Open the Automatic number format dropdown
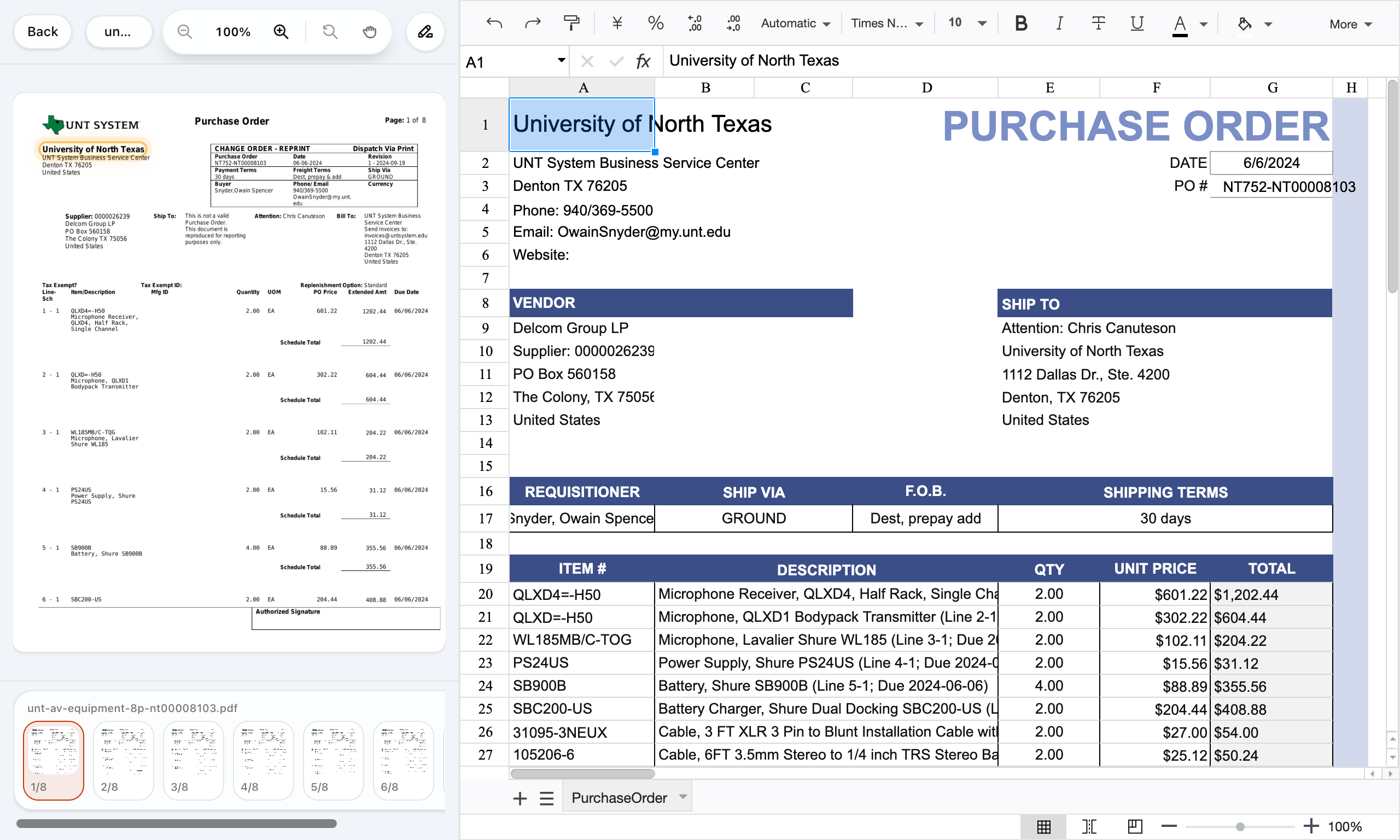Screen dimensions: 1400x840 click(795, 23)
